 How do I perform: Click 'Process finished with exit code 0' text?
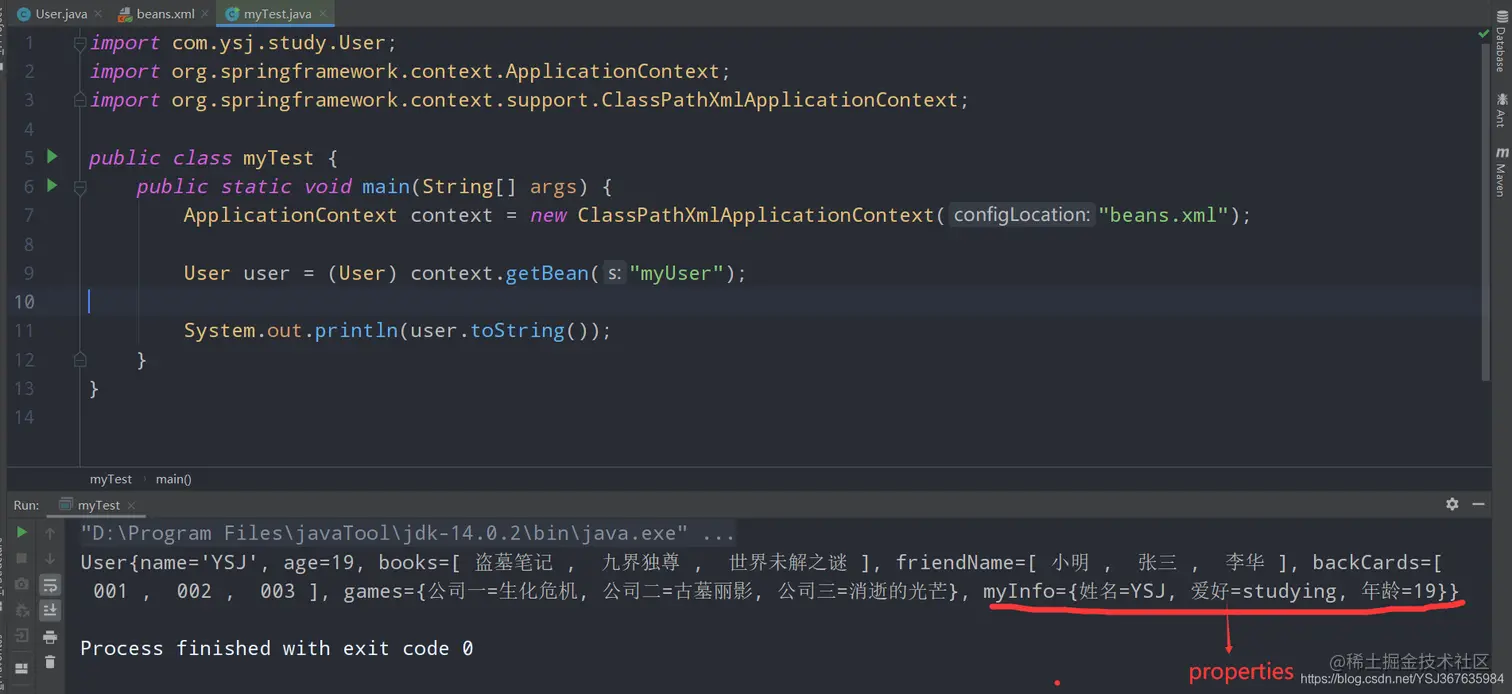[277, 648]
